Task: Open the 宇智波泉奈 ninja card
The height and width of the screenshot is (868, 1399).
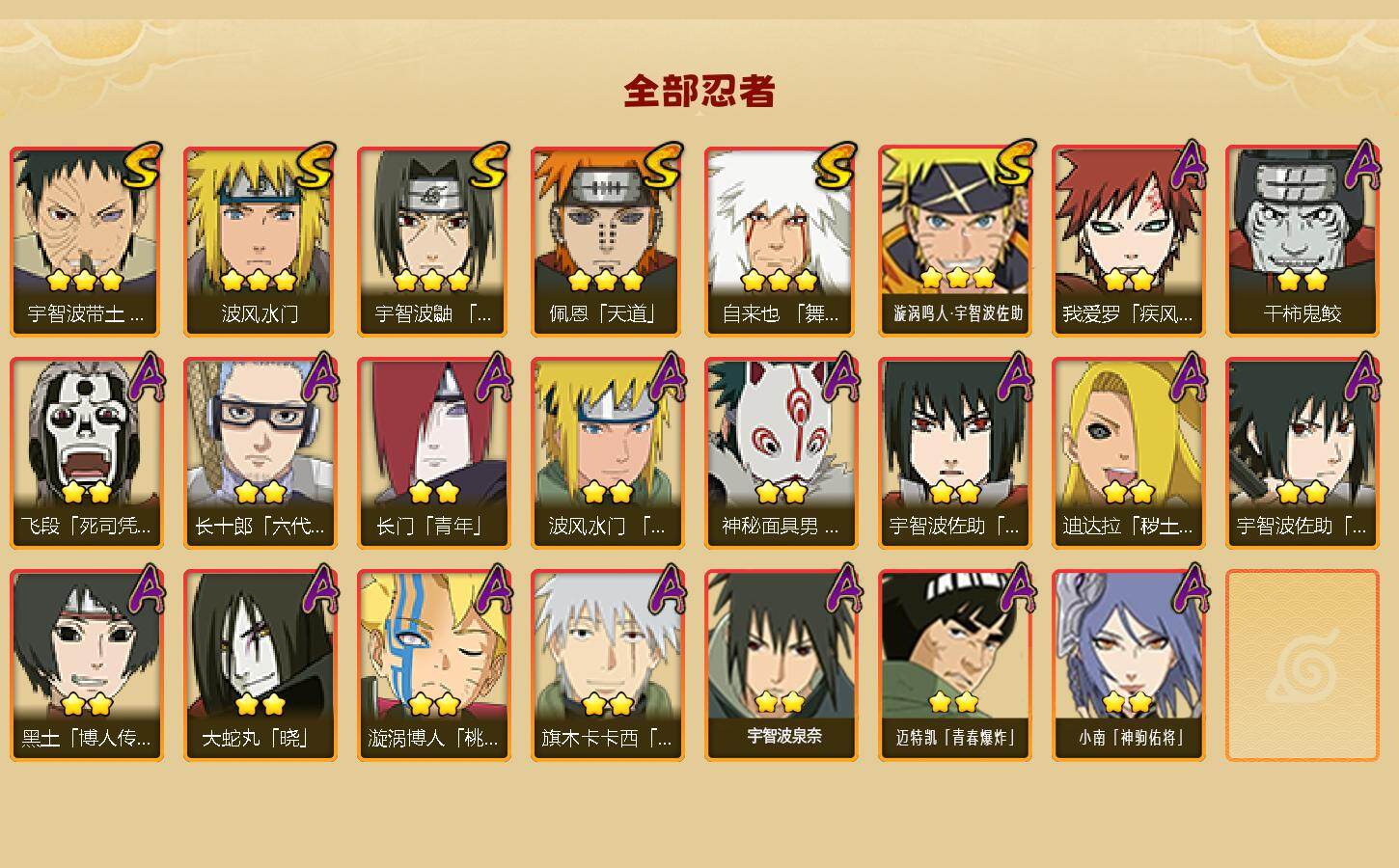Action: coord(781,665)
